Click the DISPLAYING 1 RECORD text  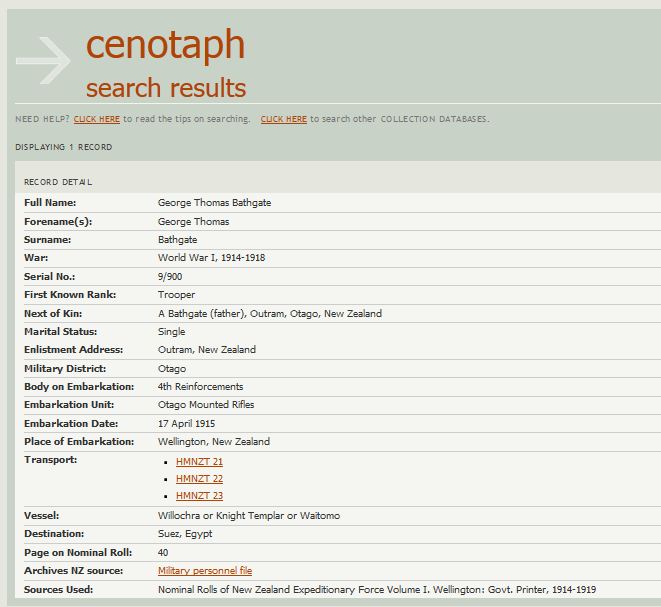click(x=64, y=147)
